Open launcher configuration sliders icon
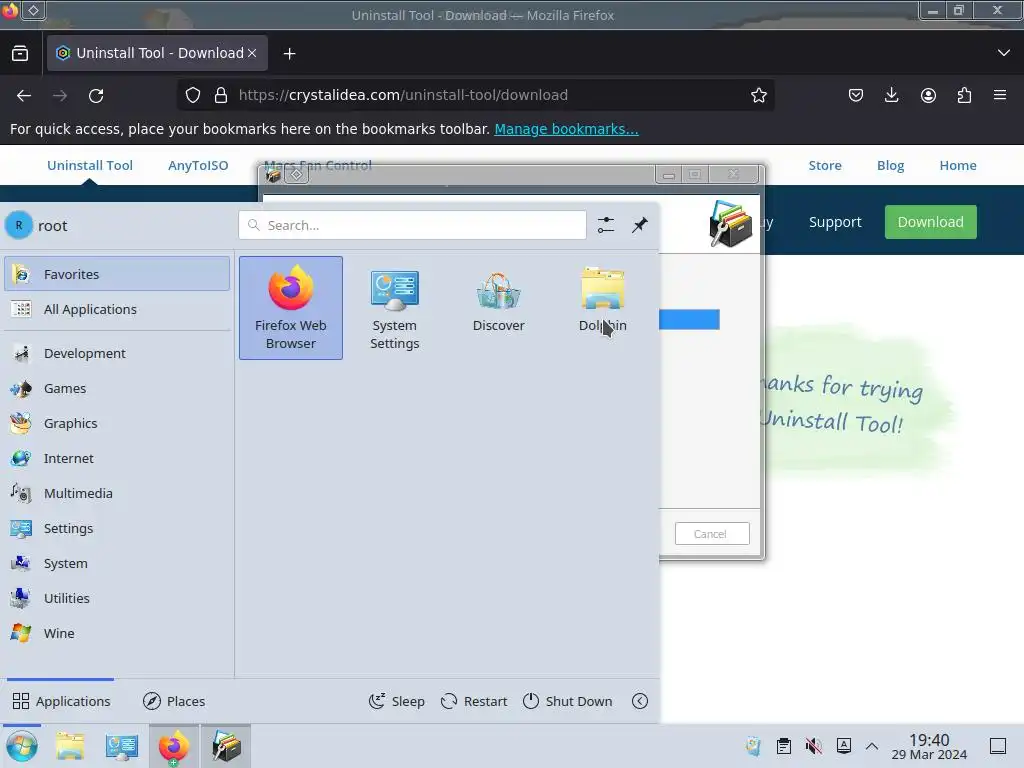1024x768 pixels. (x=606, y=225)
